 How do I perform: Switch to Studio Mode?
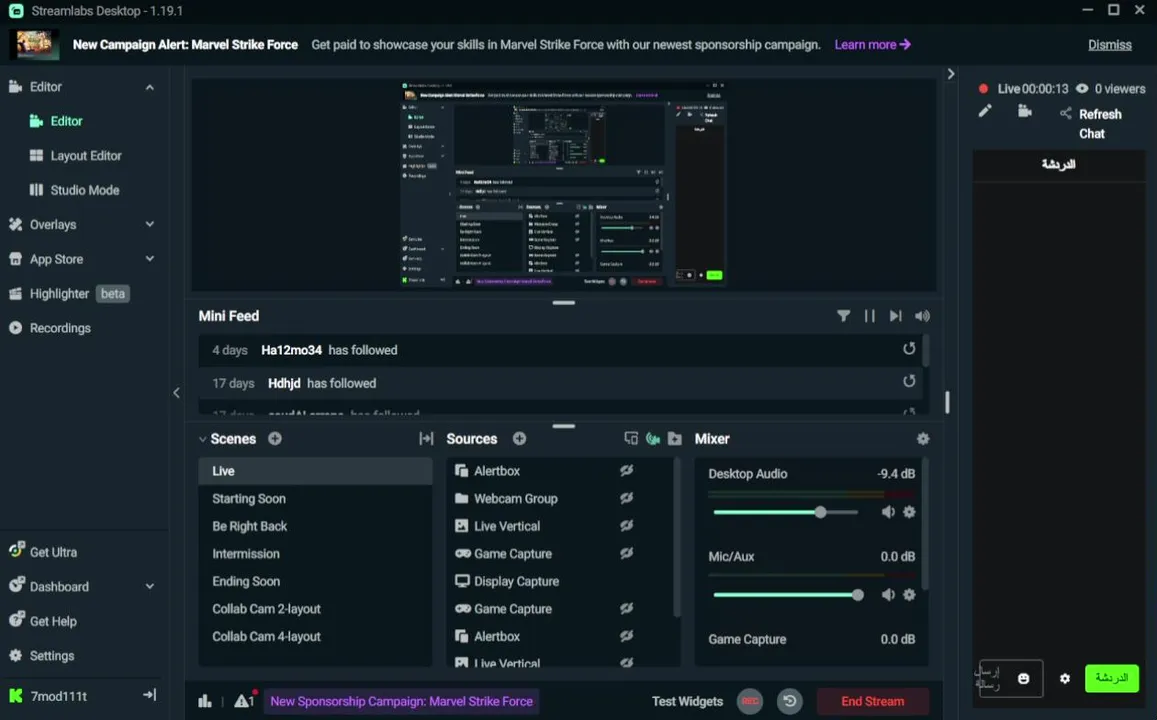(85, 190)
